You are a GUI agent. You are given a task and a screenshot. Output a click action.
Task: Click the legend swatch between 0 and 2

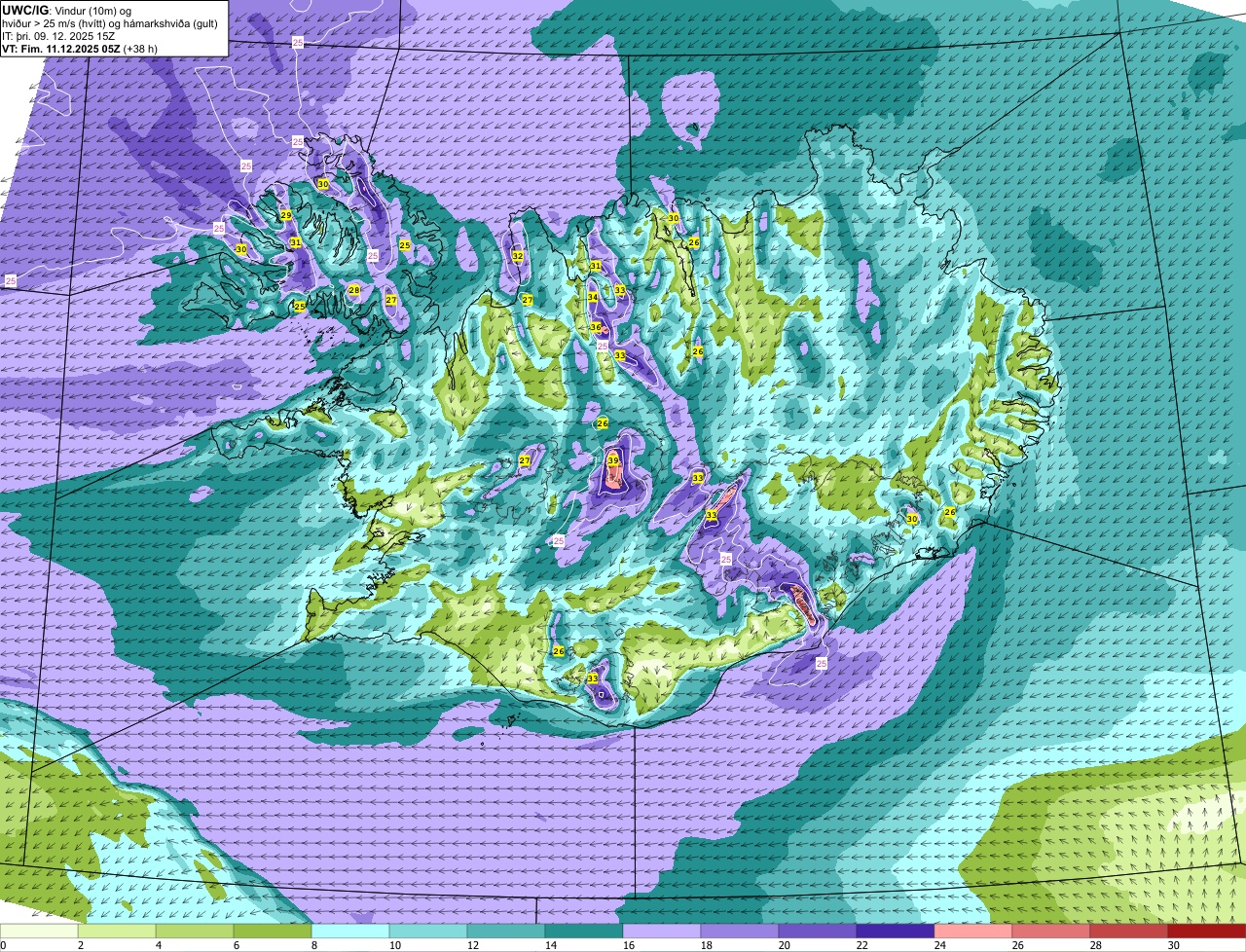pos(39,932)
